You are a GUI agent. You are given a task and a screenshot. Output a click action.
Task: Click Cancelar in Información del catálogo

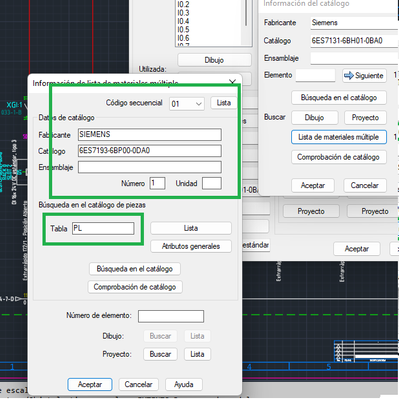(365, 185)
